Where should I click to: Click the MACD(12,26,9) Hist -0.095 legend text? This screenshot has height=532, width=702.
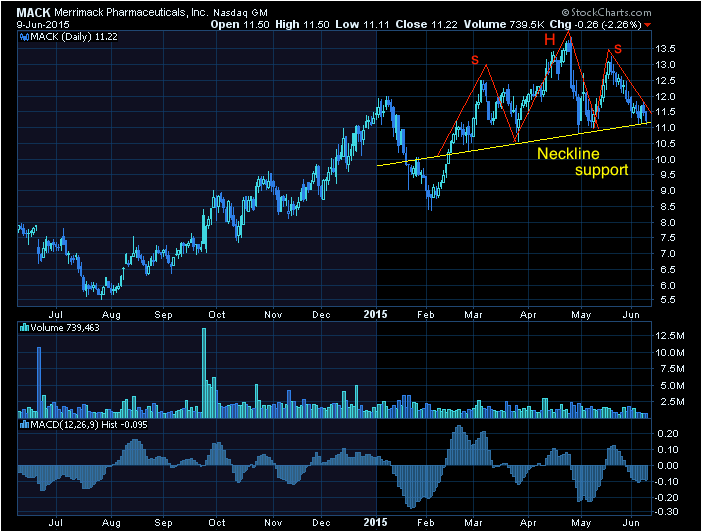[x=89, y=425]
